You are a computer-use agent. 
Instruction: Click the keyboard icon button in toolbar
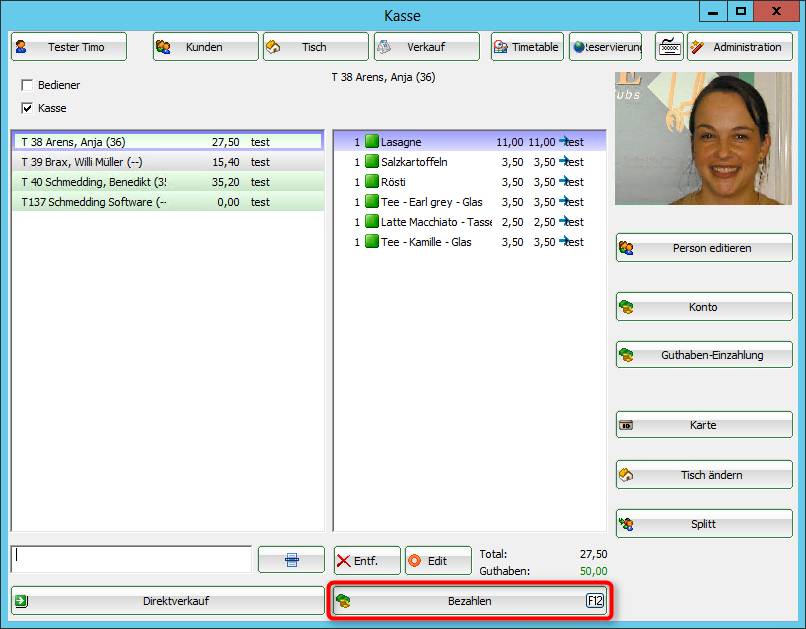pyautogui.click(x=669, y=47)
